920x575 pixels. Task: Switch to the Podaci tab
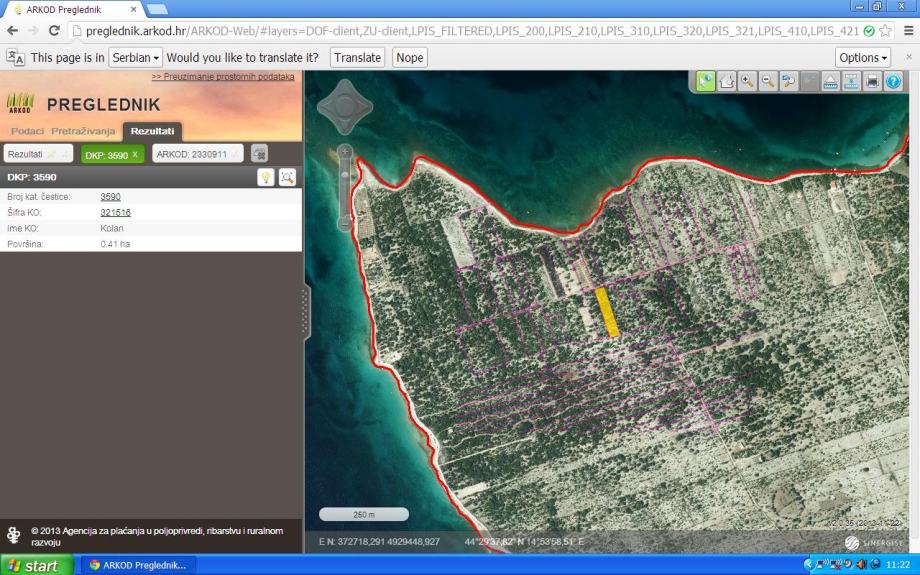pos(27,131)
